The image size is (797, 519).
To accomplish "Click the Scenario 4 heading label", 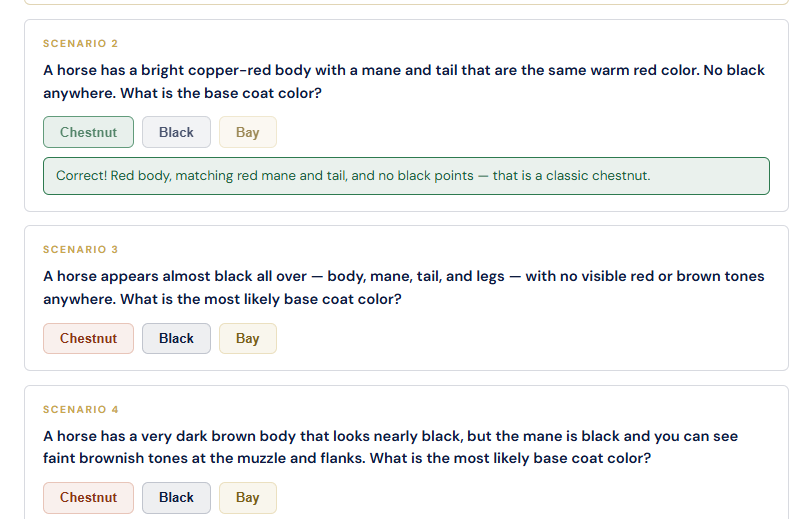I will pos(81,410).
